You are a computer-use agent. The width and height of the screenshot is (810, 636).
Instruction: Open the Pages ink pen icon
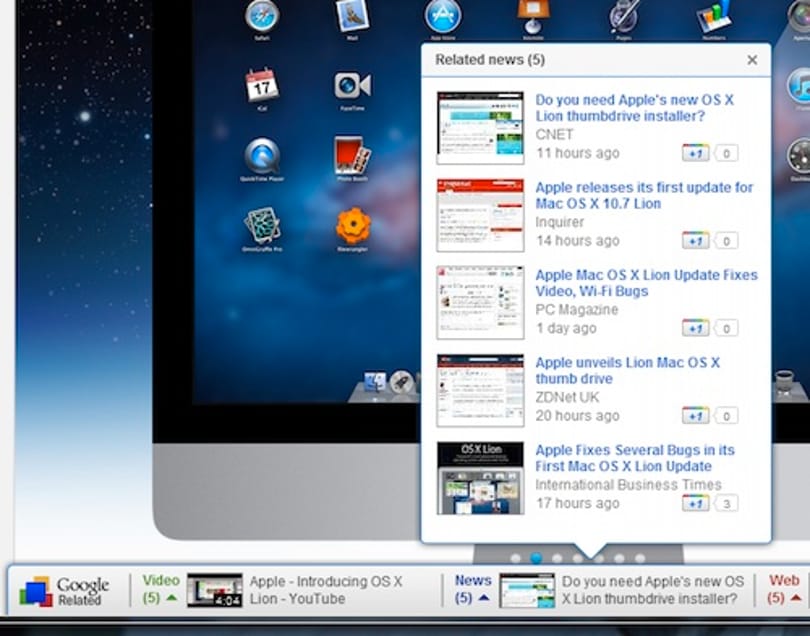[624, 16]
